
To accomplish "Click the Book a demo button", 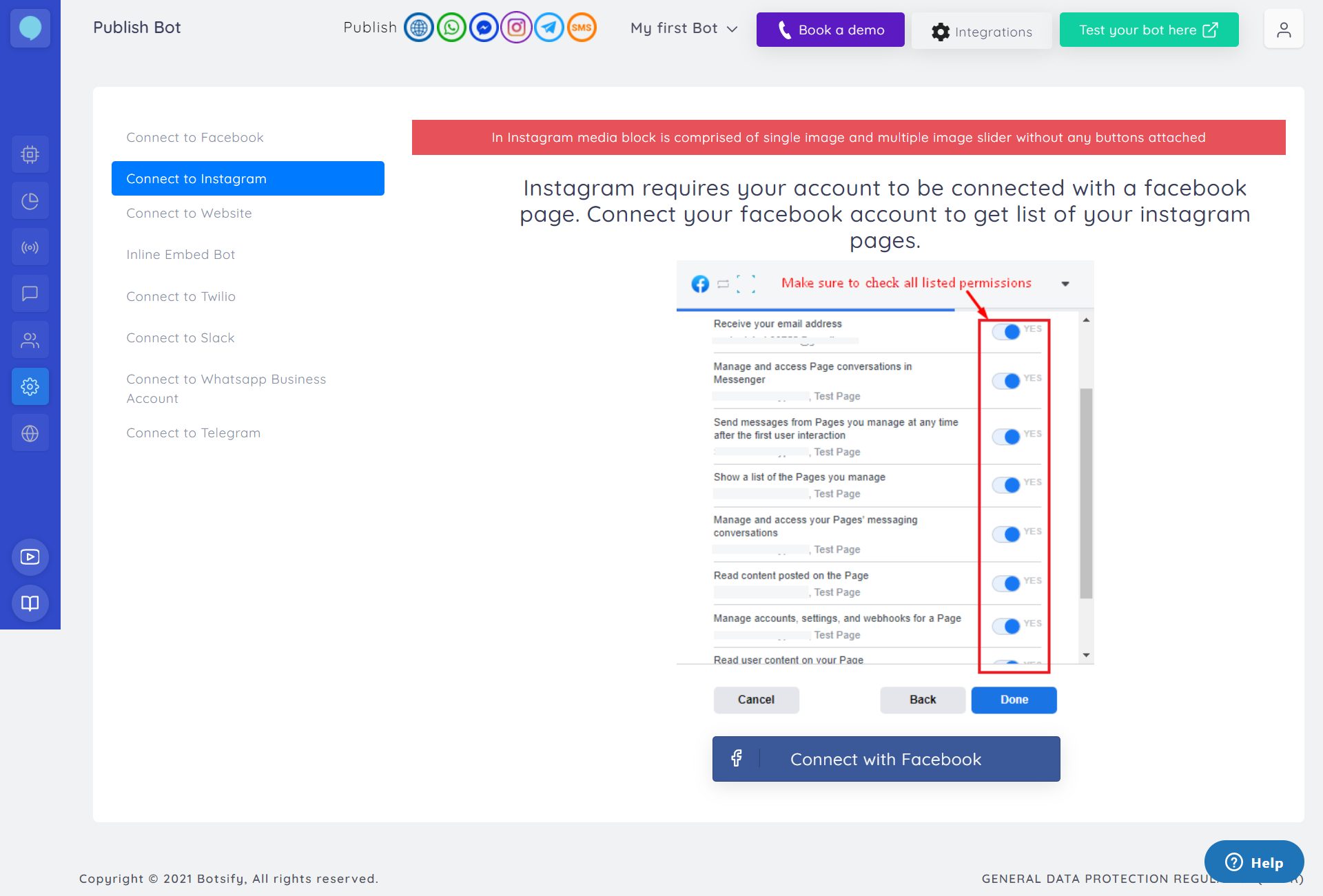I will (x=830, y=29).
